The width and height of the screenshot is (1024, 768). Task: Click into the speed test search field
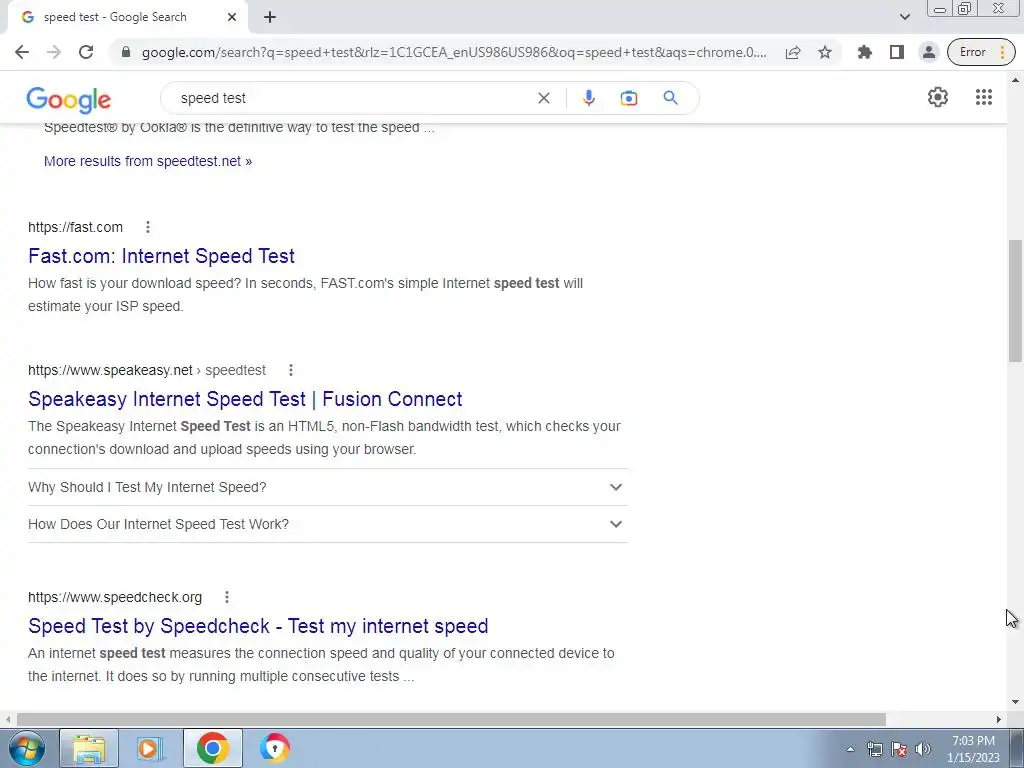coord(353,98)
